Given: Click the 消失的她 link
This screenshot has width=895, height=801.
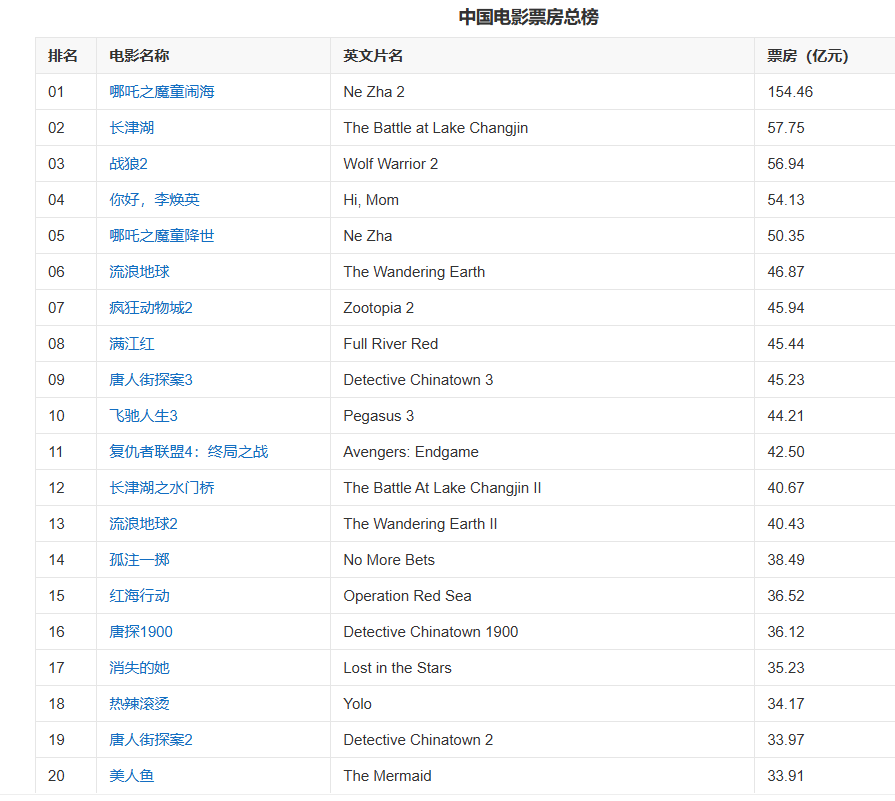Looking at the screenshot, I should pos(139,667).
